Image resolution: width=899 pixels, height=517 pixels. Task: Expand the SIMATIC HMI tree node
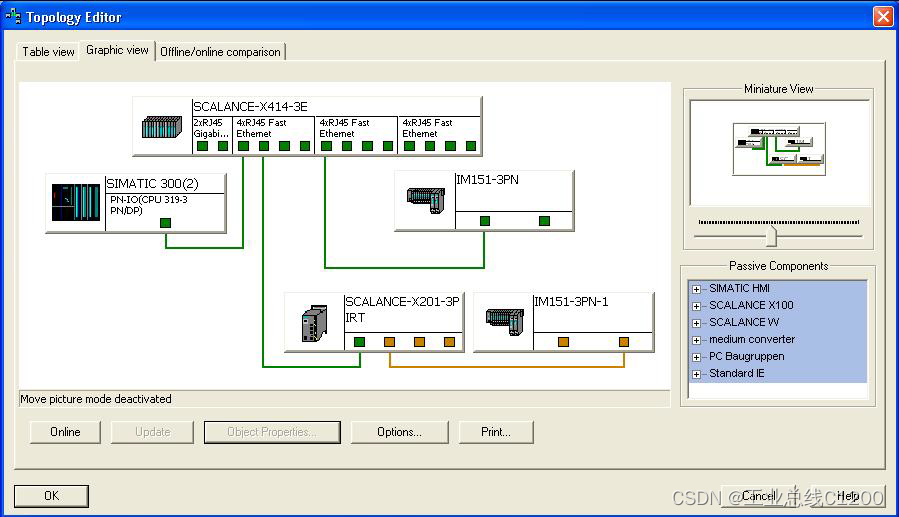[x=696, y=289]
